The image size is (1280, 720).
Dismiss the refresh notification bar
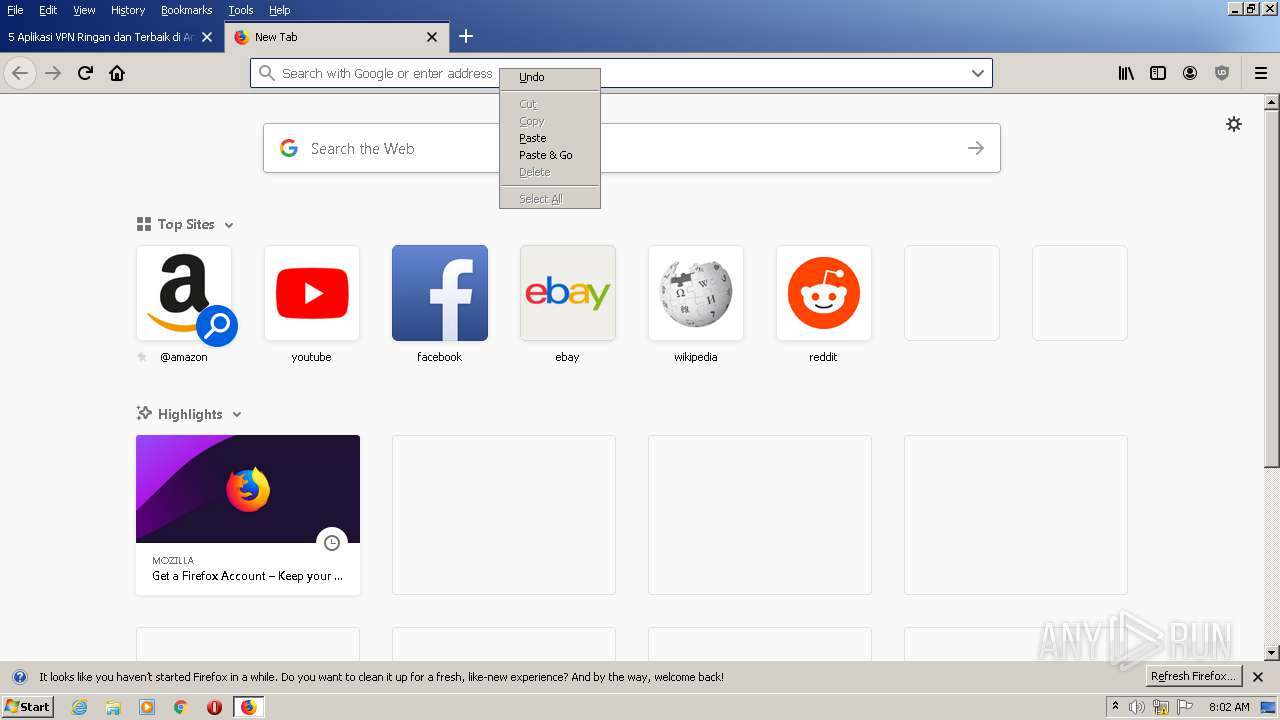click(x=1258, y=677)
